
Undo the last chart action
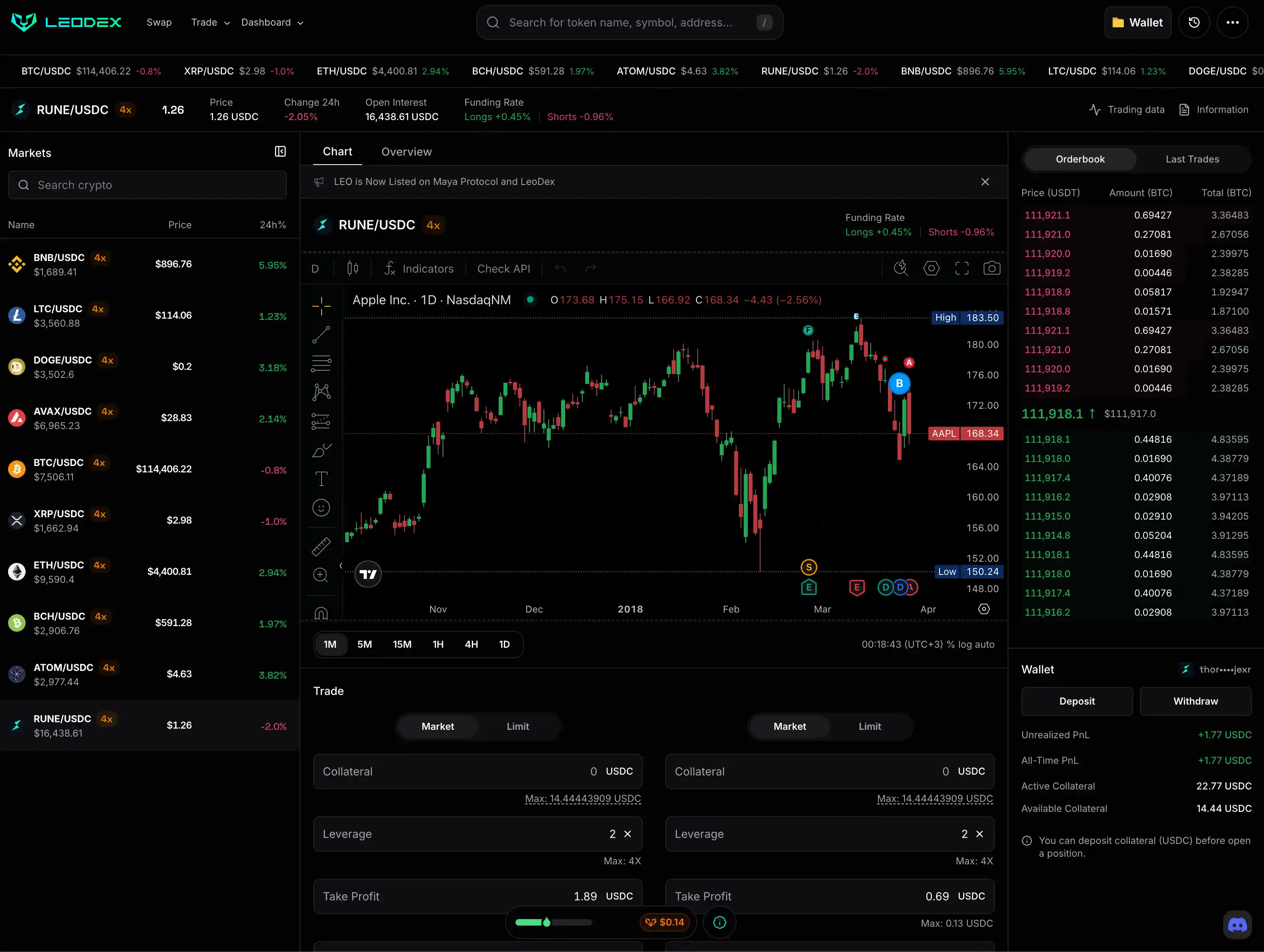coord(561,268)
